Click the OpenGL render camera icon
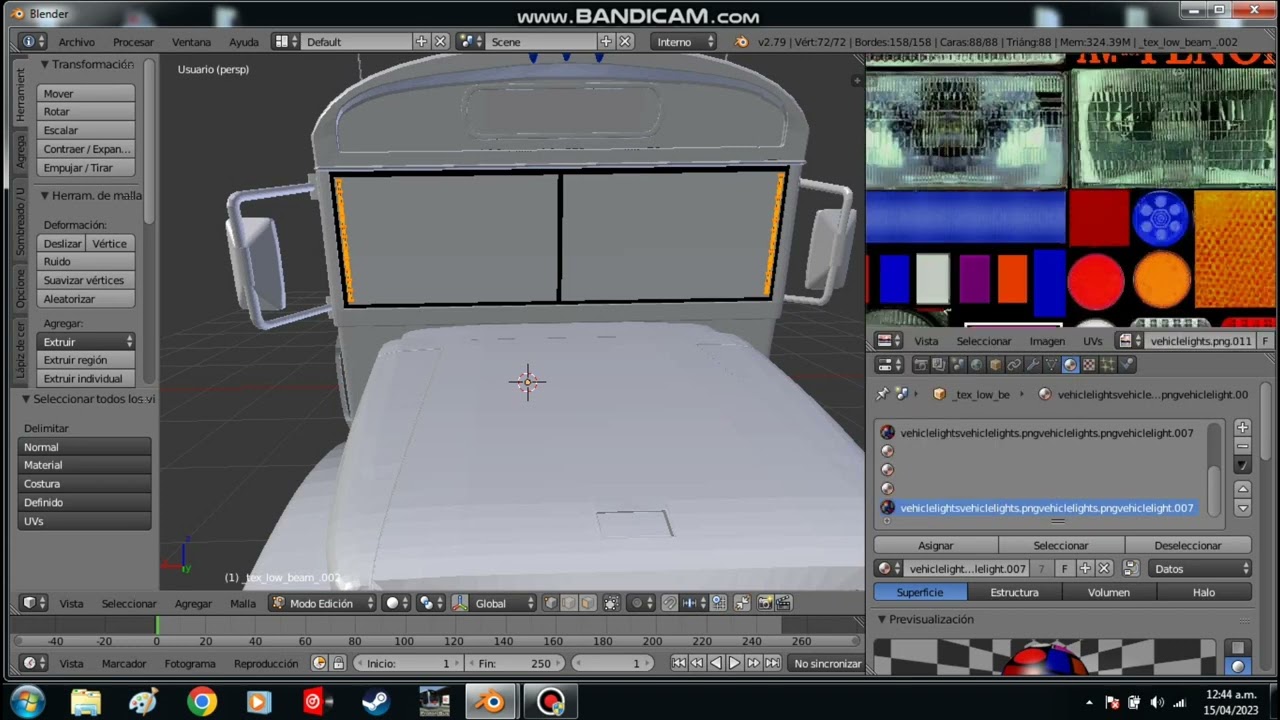 point(765,603)
